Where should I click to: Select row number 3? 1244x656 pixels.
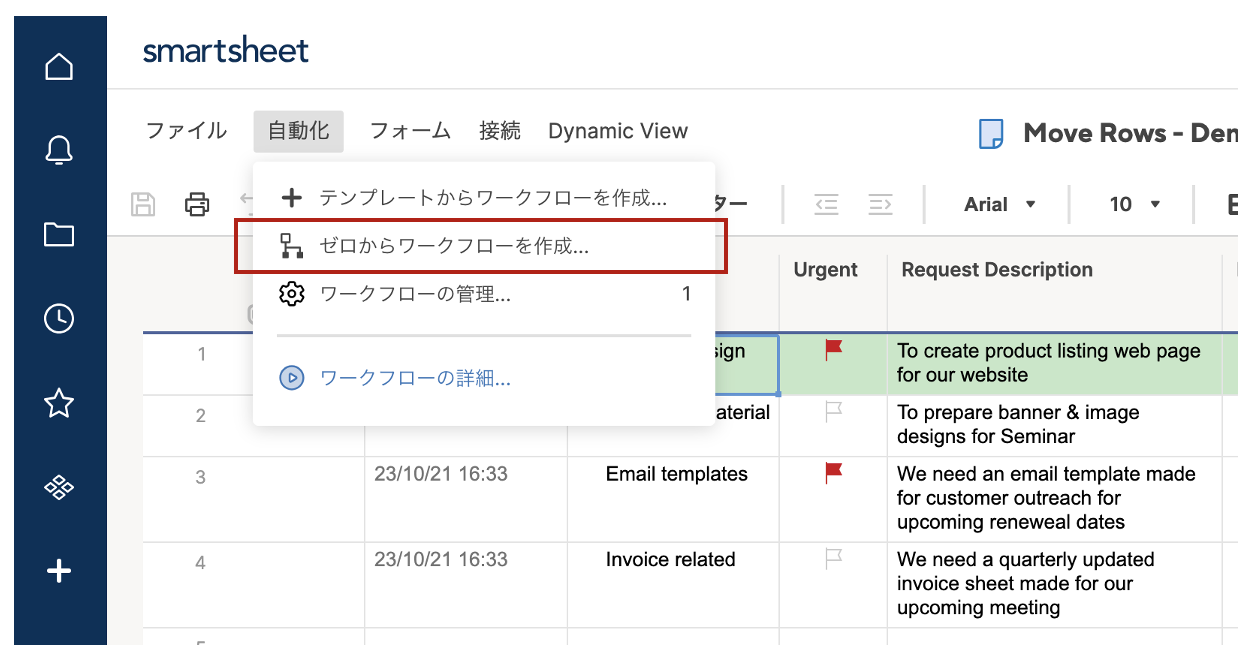pos(201,477)
